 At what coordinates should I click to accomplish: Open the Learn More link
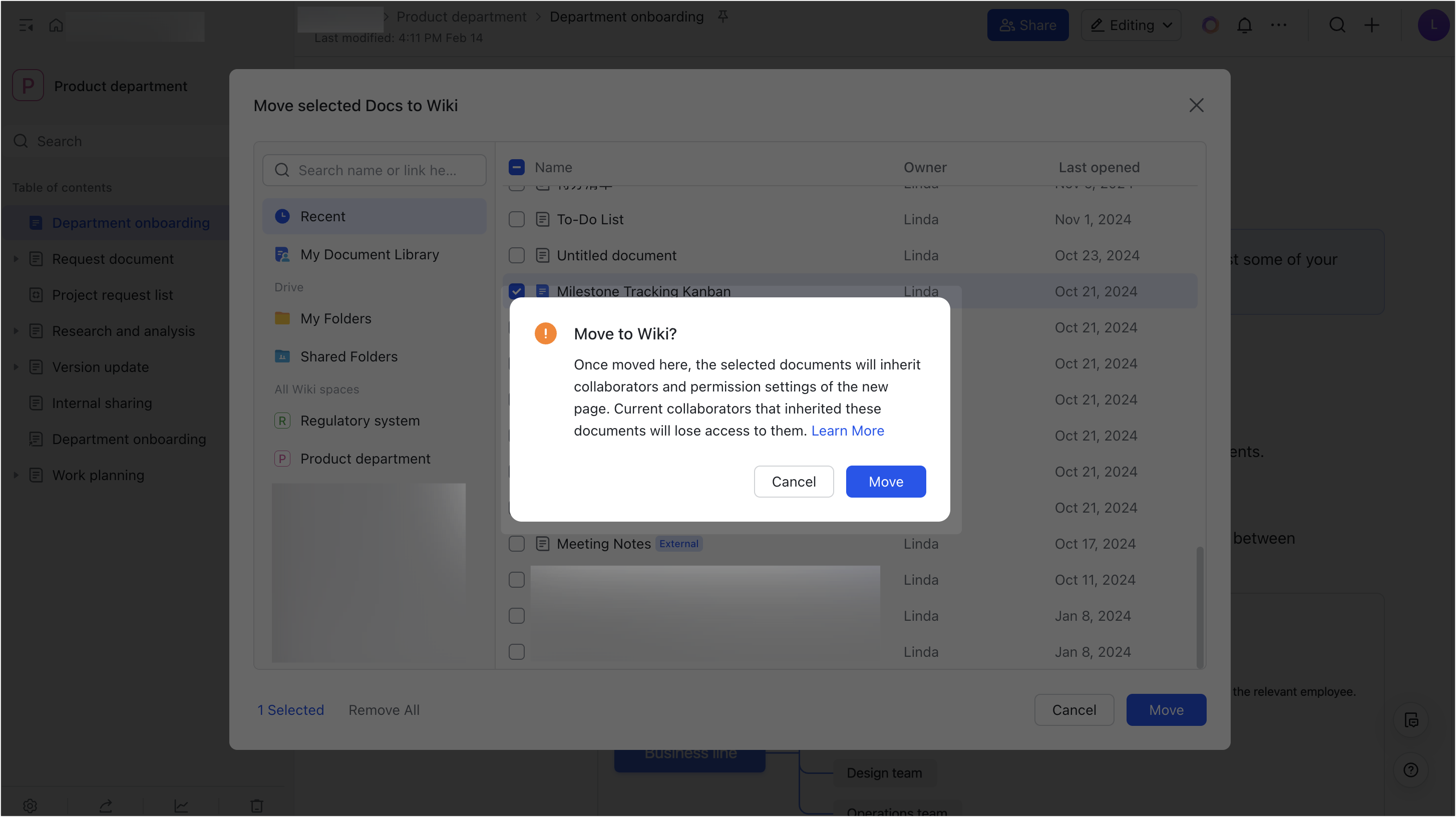(x=847, y=431)
